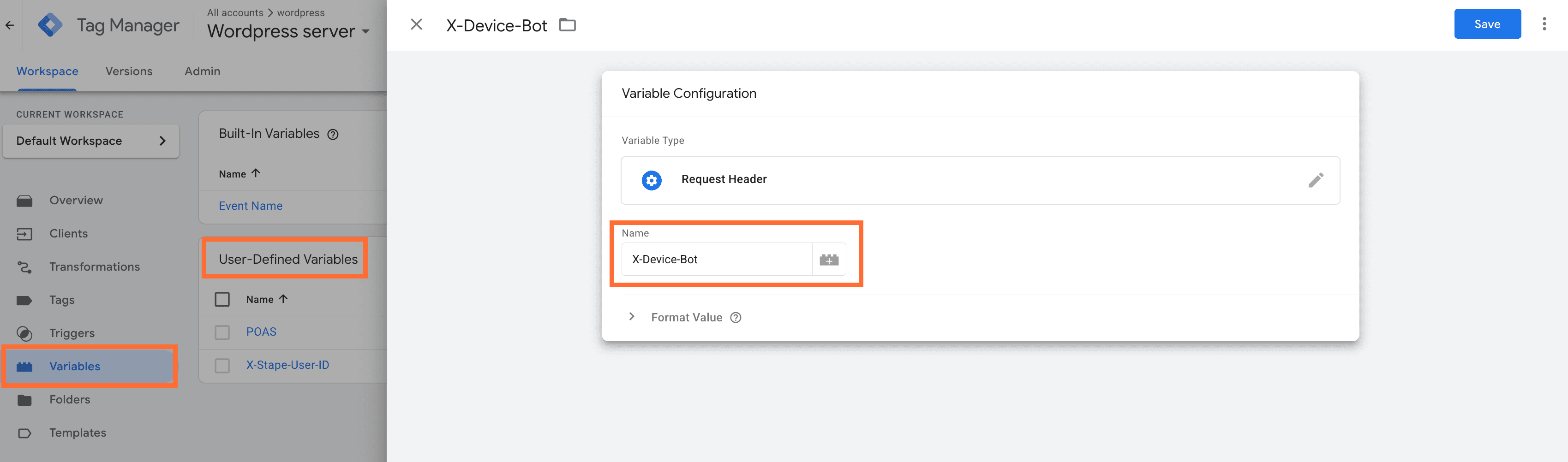Open the three-dot more actions menu
This screenshot has height=462, width=1568.
click(1544, 24)
